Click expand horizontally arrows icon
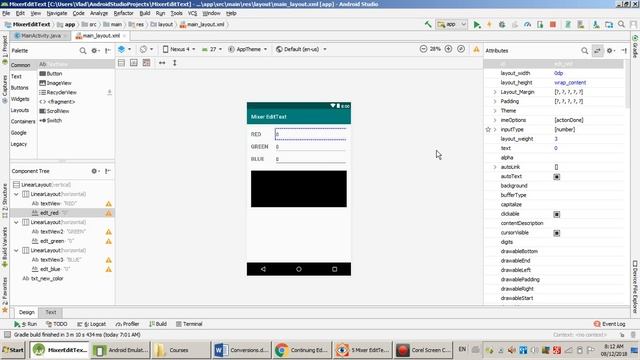 pyautogui.click(x=162, y=63)
